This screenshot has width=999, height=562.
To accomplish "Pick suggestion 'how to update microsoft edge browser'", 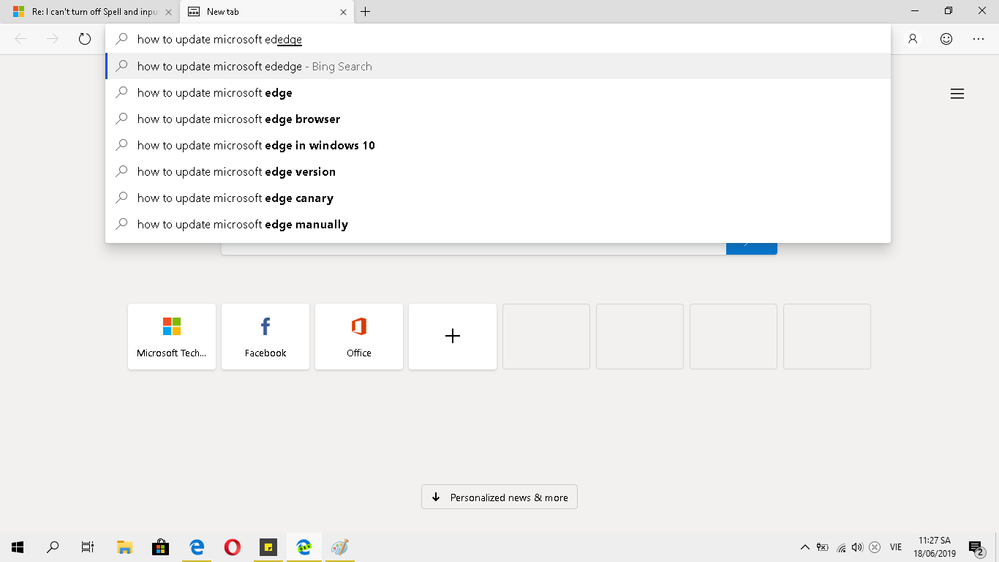I will (x=498, y=119).
